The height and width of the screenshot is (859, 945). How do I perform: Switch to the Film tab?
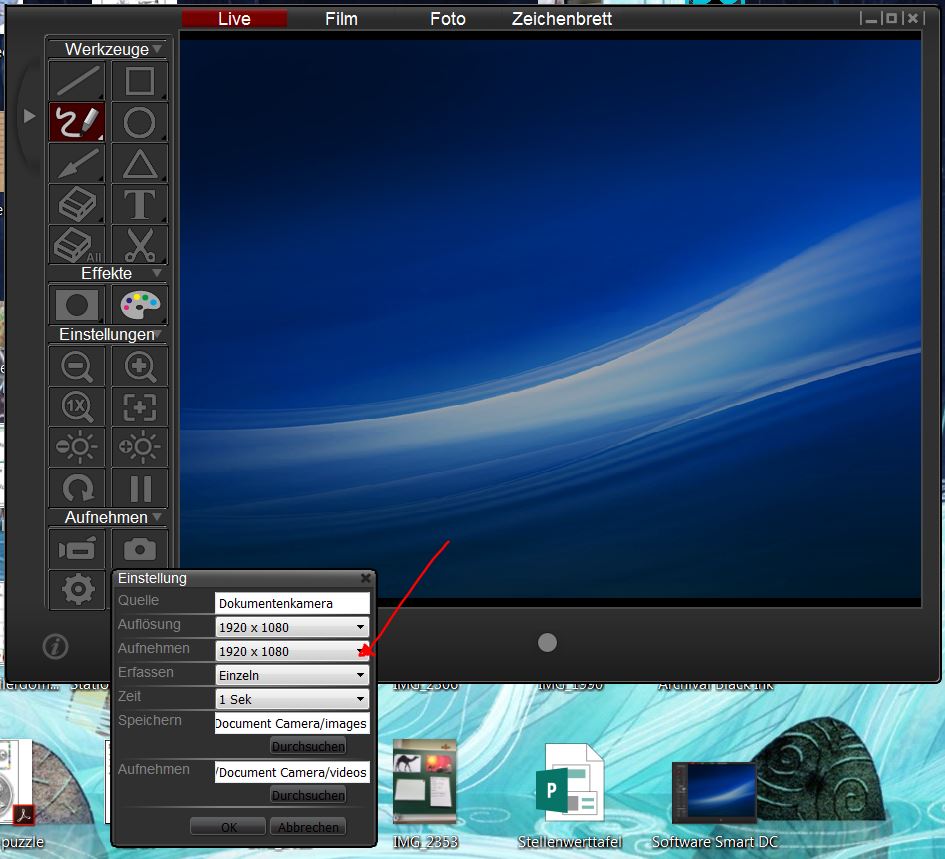pos(341,19)
